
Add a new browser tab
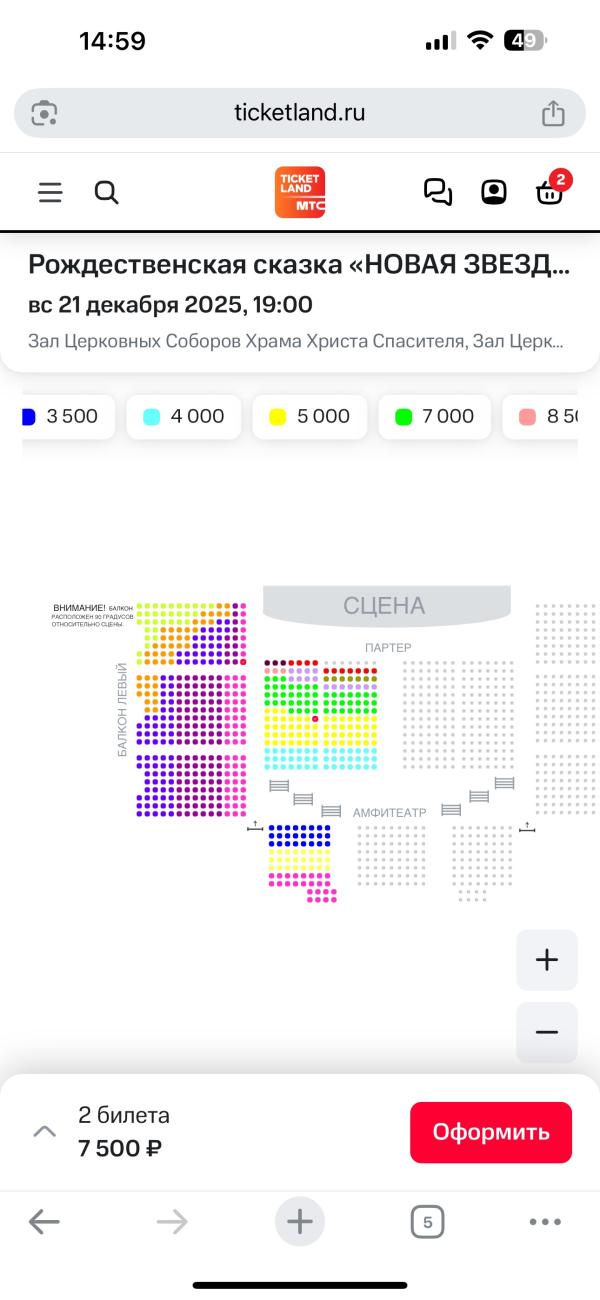(300, 1221)
